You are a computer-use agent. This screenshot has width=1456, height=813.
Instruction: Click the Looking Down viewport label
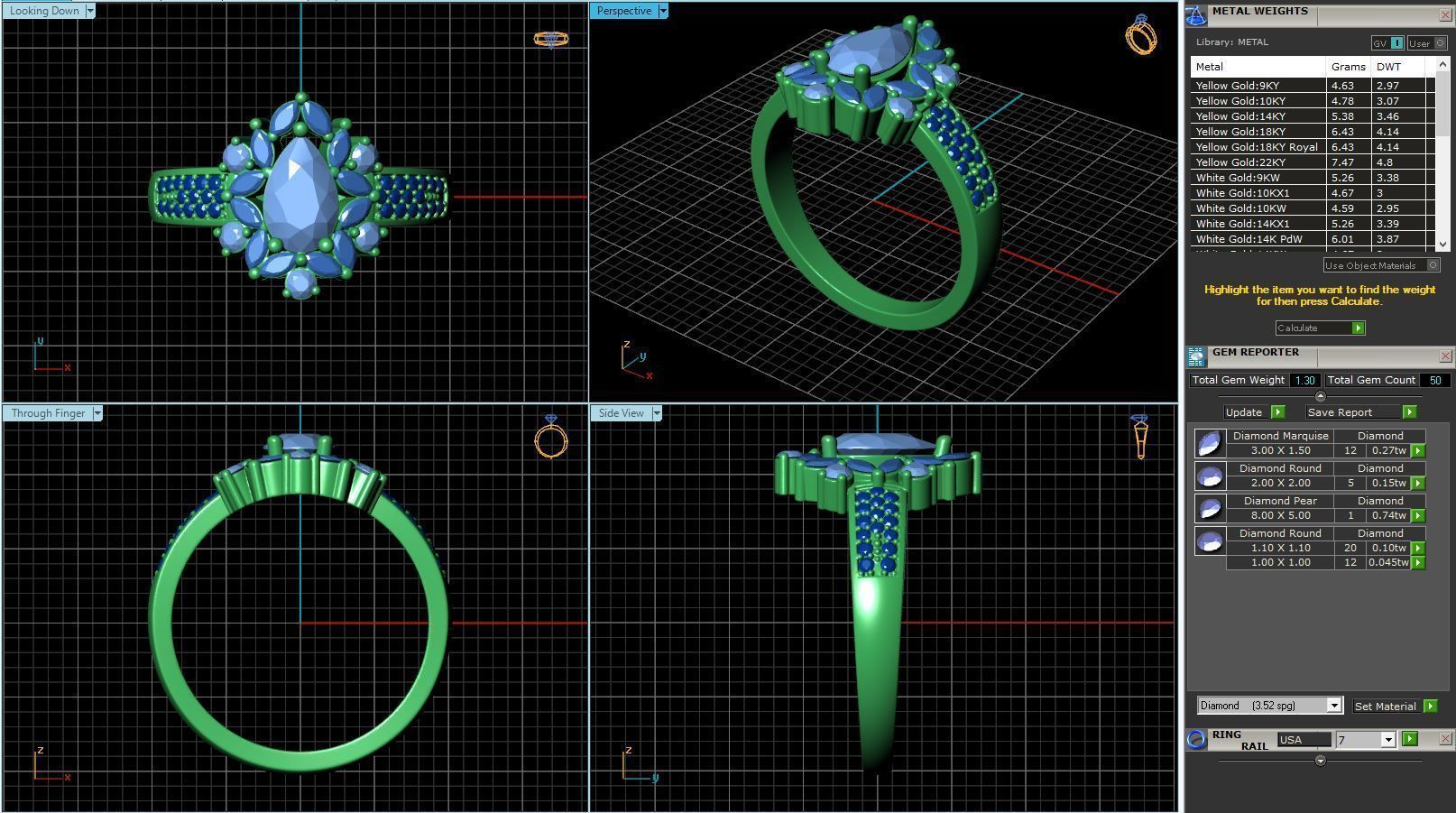[x=44, y=11]
